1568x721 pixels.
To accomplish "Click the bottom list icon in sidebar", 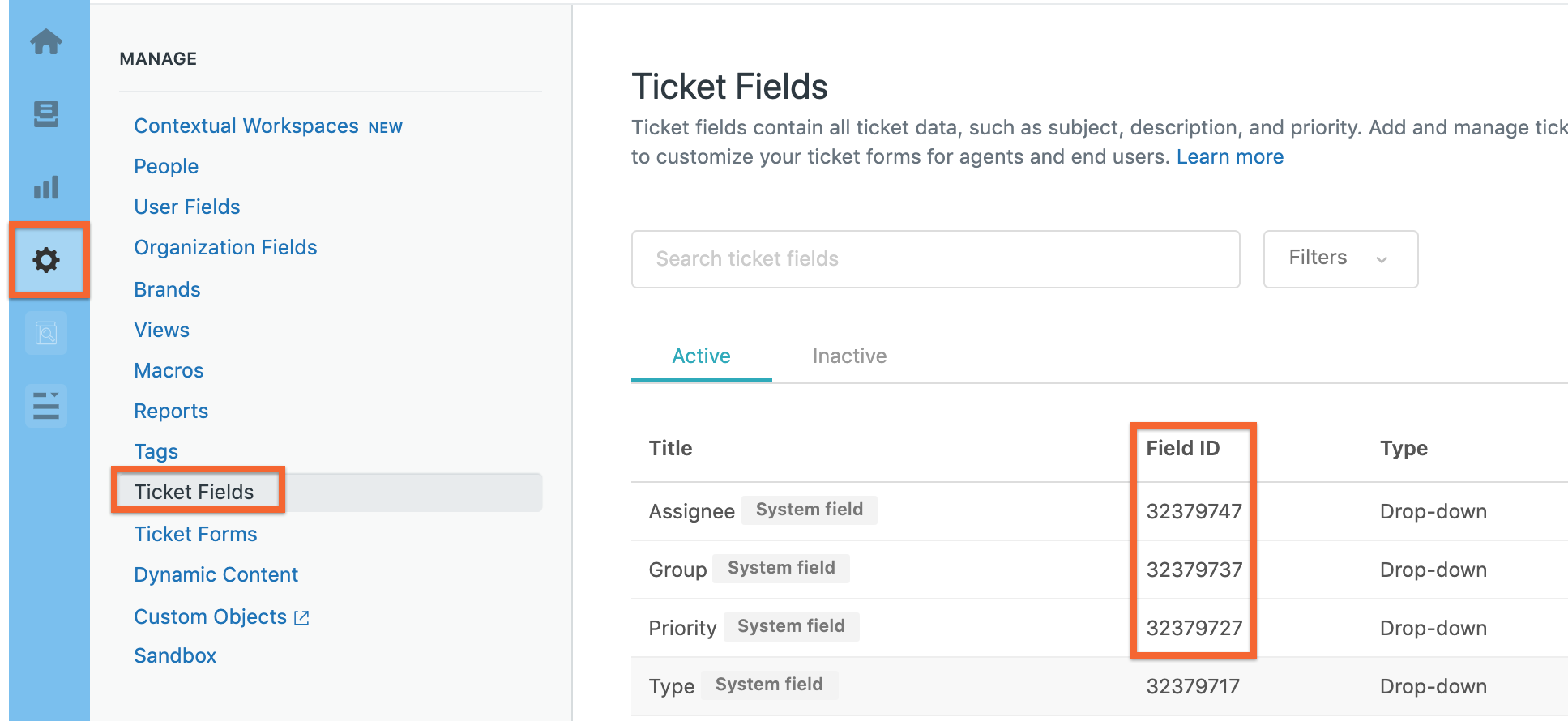I will (46, 405).
